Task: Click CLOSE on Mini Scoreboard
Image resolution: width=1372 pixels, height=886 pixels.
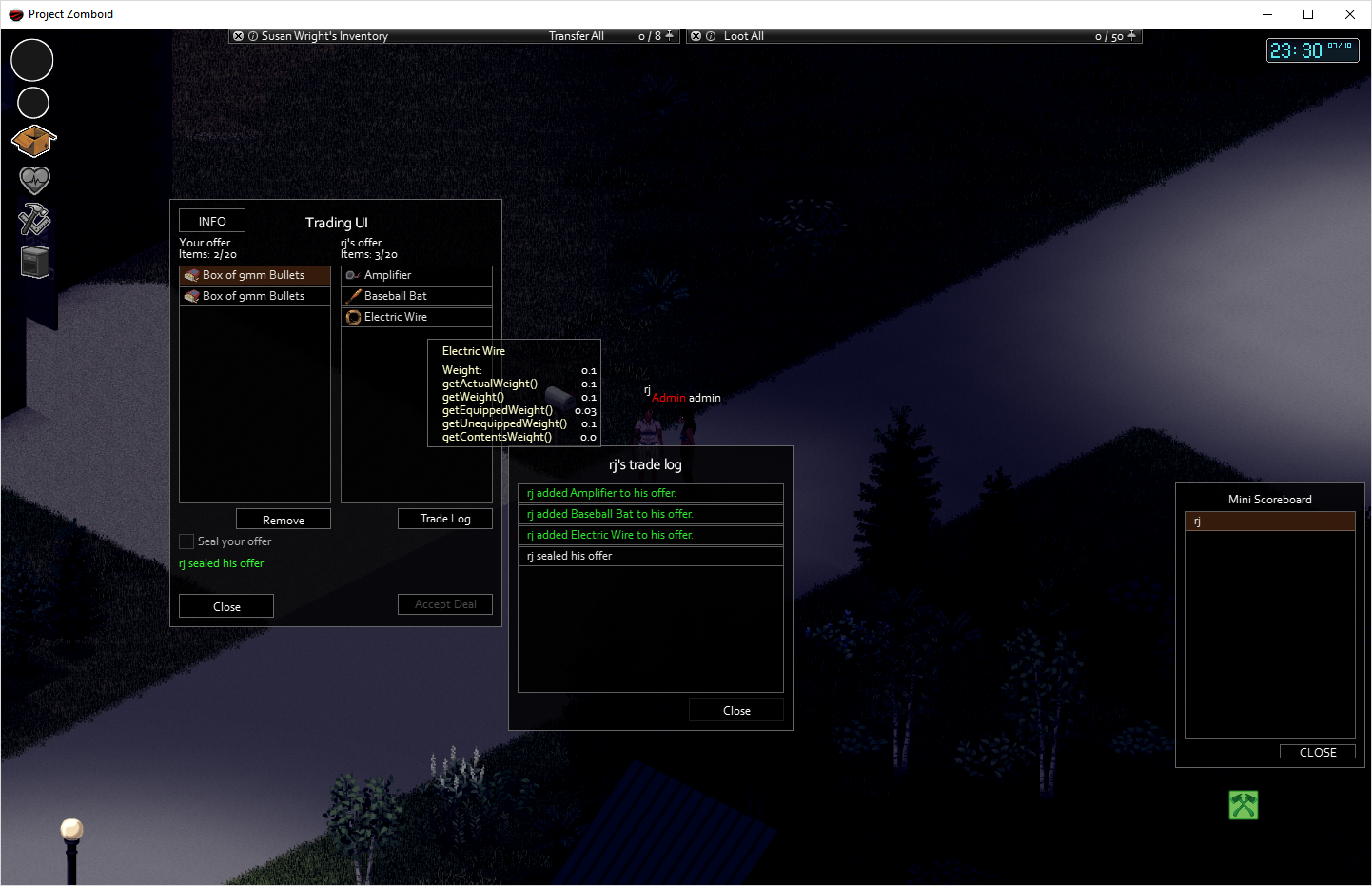Action: point(1318,752)
